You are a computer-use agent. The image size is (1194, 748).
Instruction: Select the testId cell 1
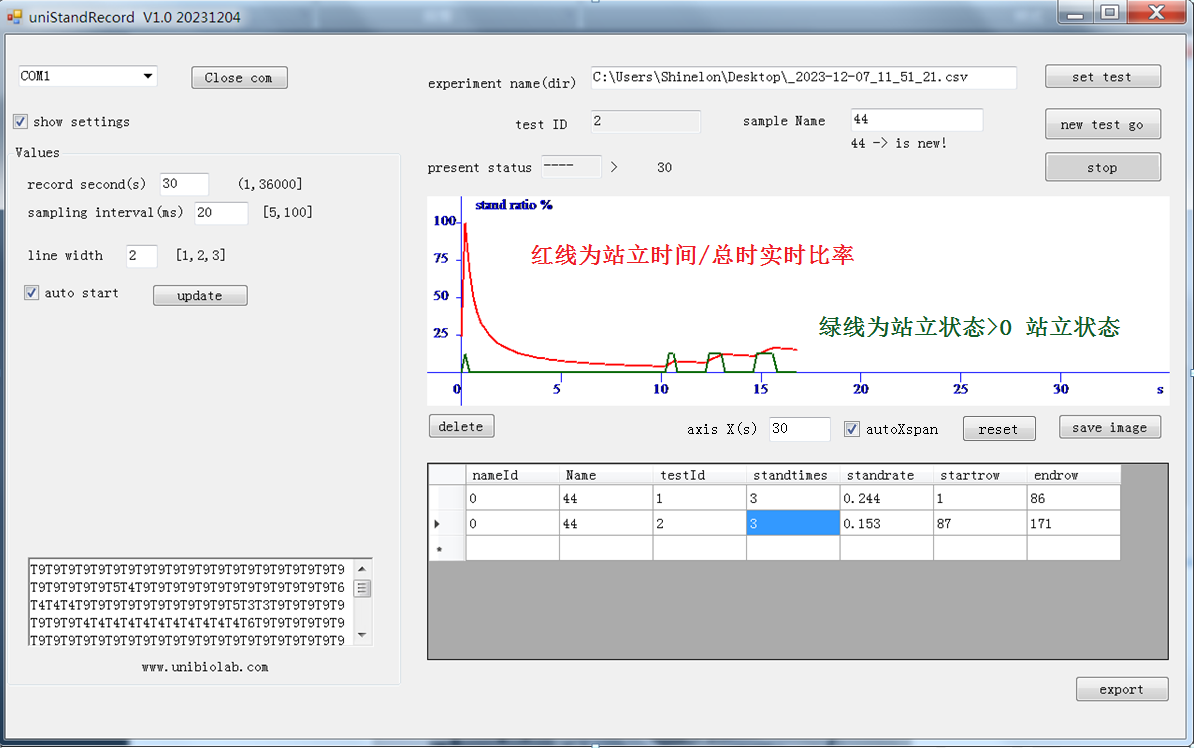700,498
